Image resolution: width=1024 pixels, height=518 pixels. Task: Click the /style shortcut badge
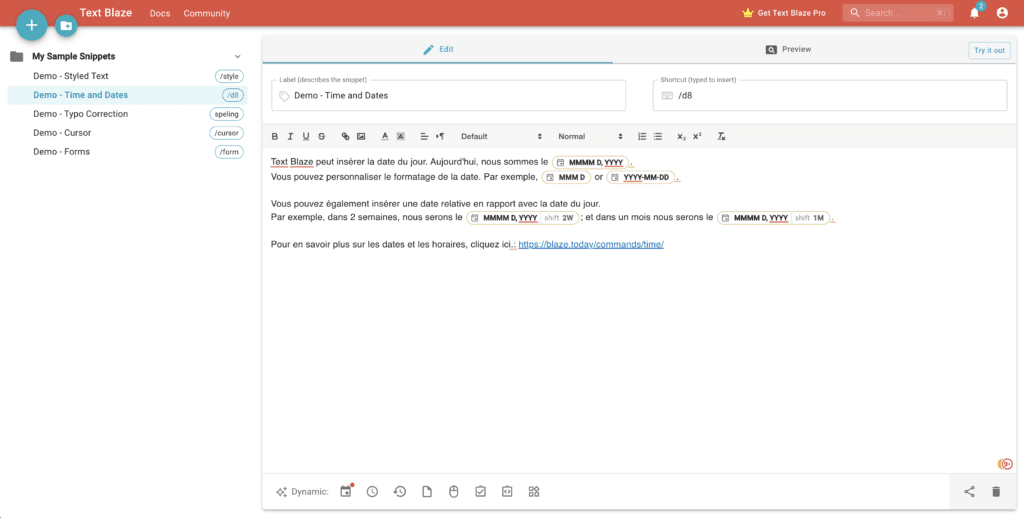tap(229, 76)
